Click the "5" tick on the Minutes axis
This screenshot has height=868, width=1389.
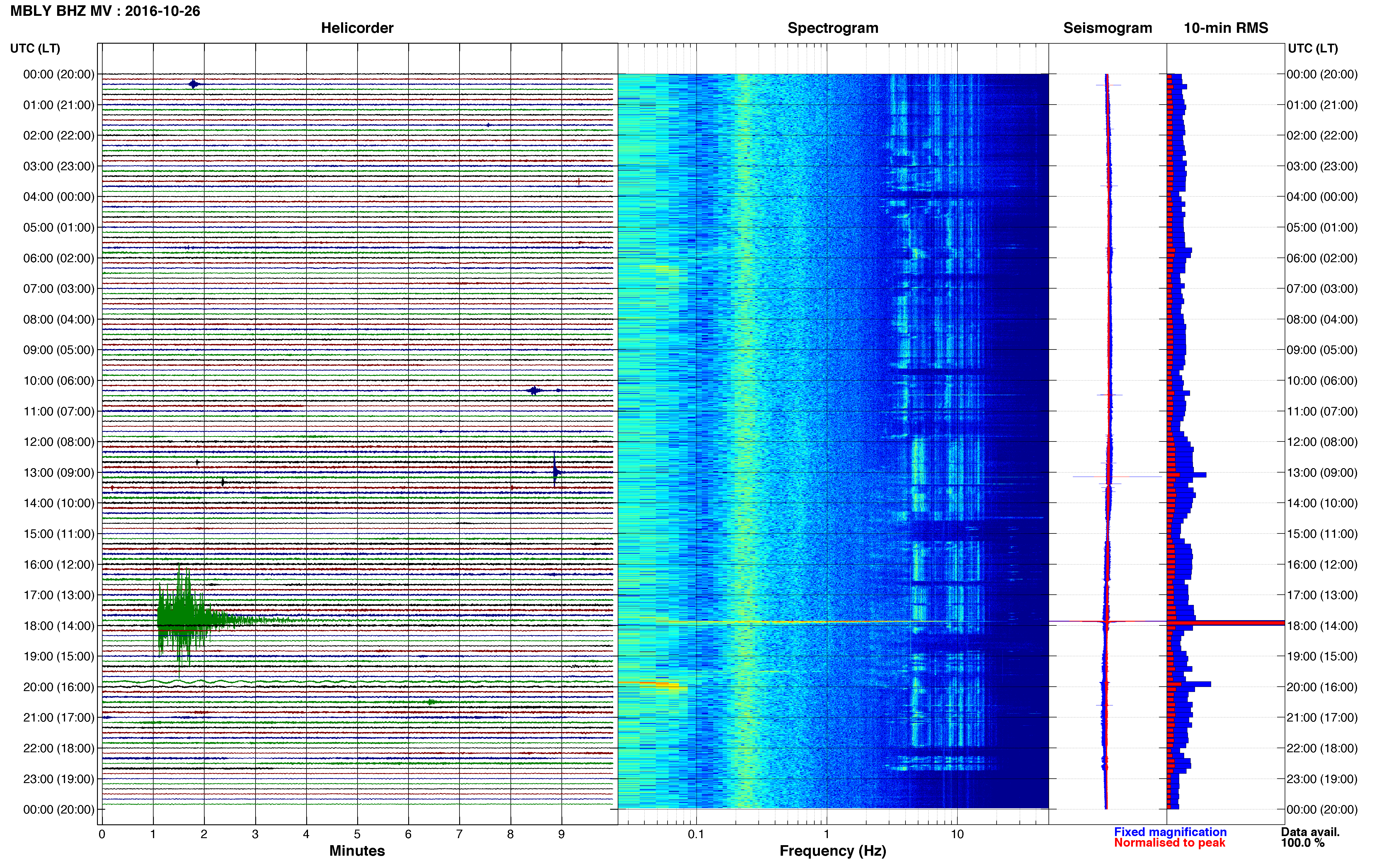click(357, 835)
